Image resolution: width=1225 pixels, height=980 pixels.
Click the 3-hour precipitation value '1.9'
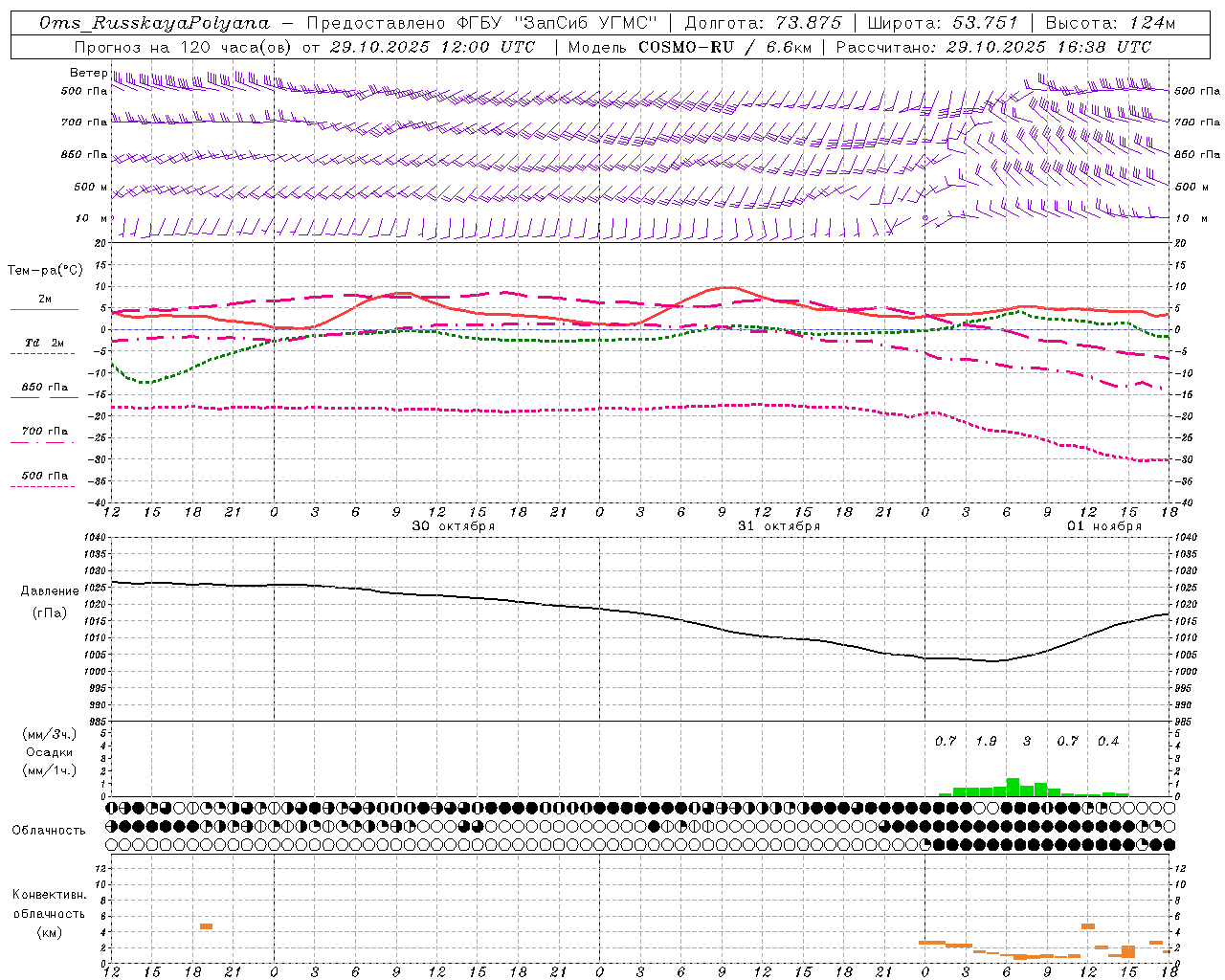(986, 742)
